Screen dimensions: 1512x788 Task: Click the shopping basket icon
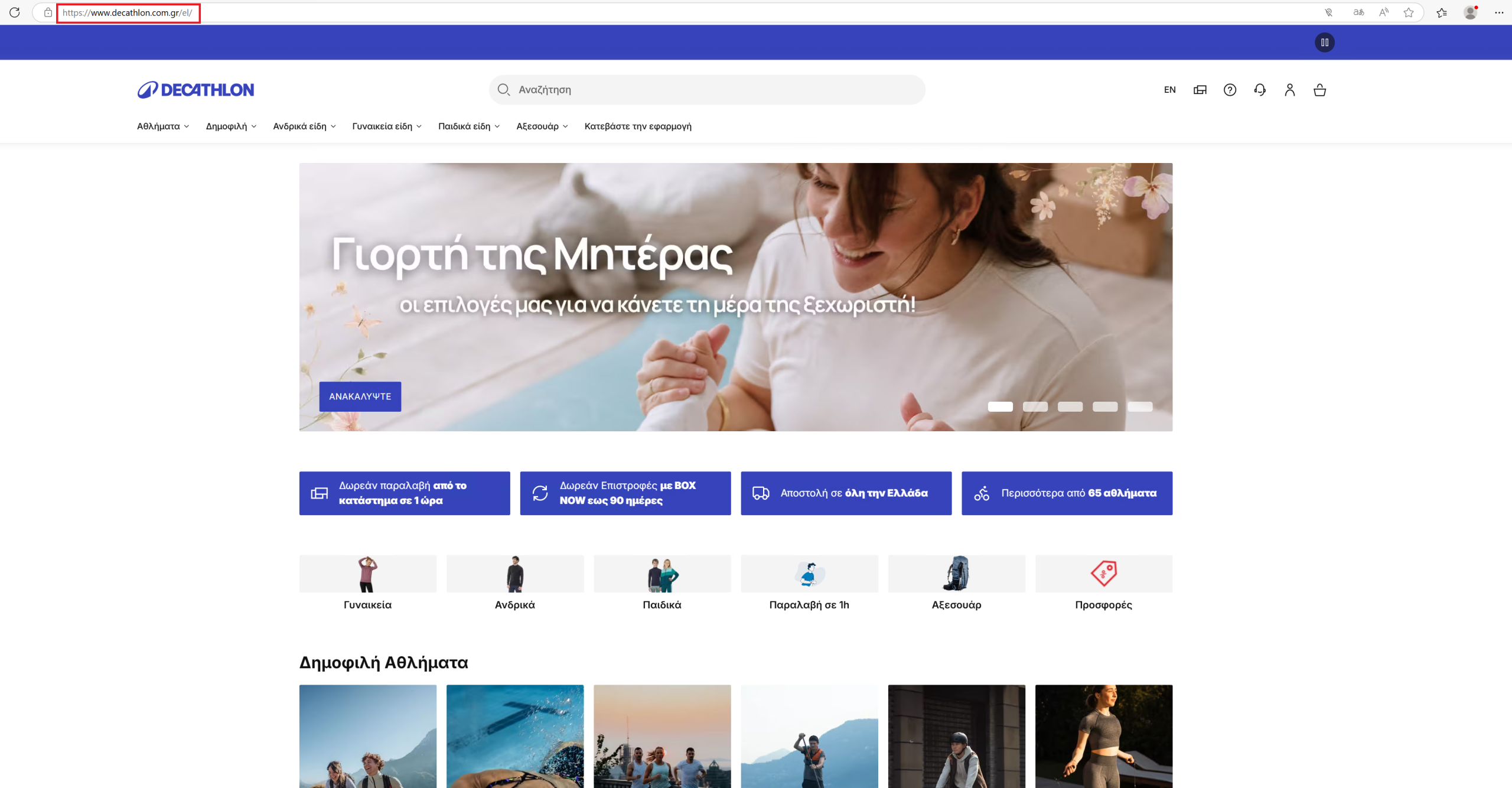click(x=1319, y=90)
